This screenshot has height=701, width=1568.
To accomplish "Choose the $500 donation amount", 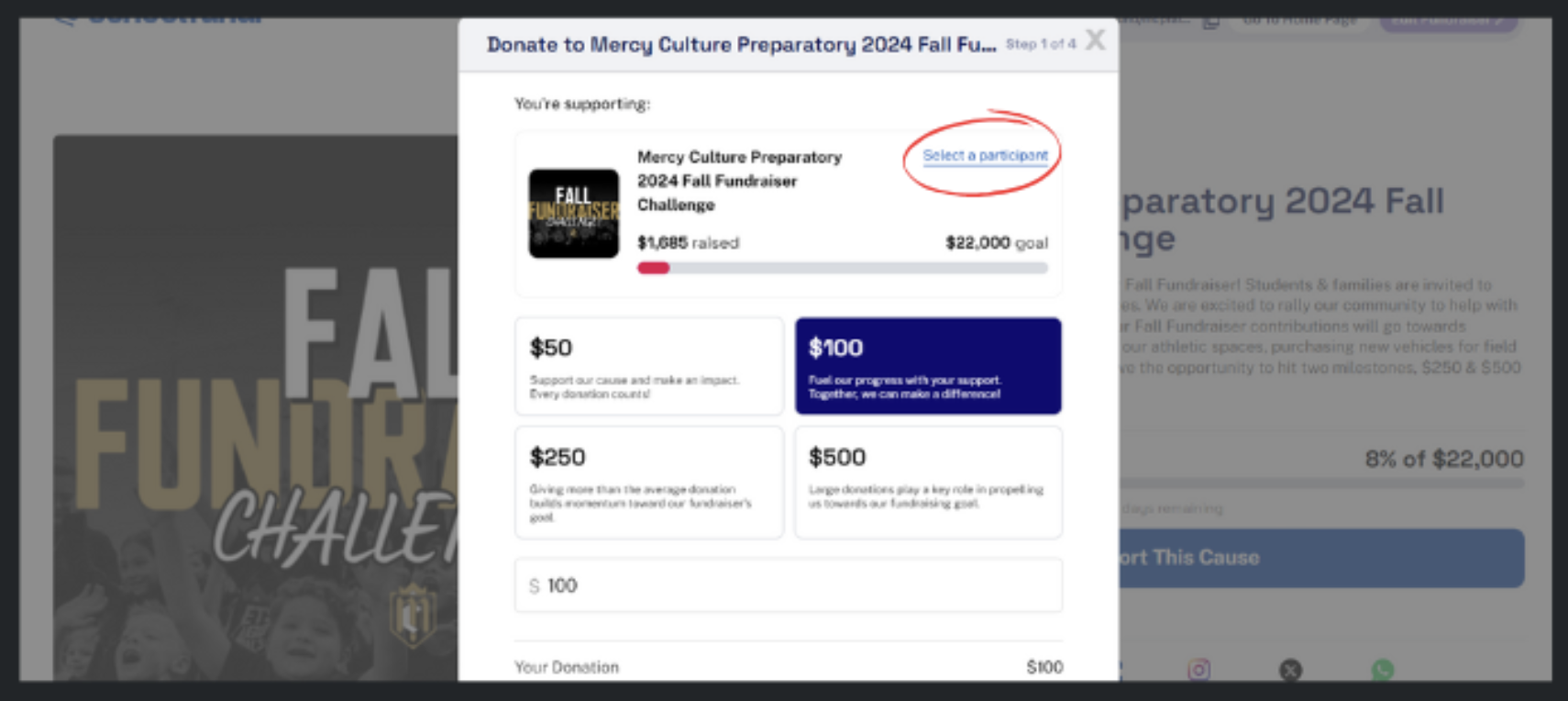I will 927,483.
